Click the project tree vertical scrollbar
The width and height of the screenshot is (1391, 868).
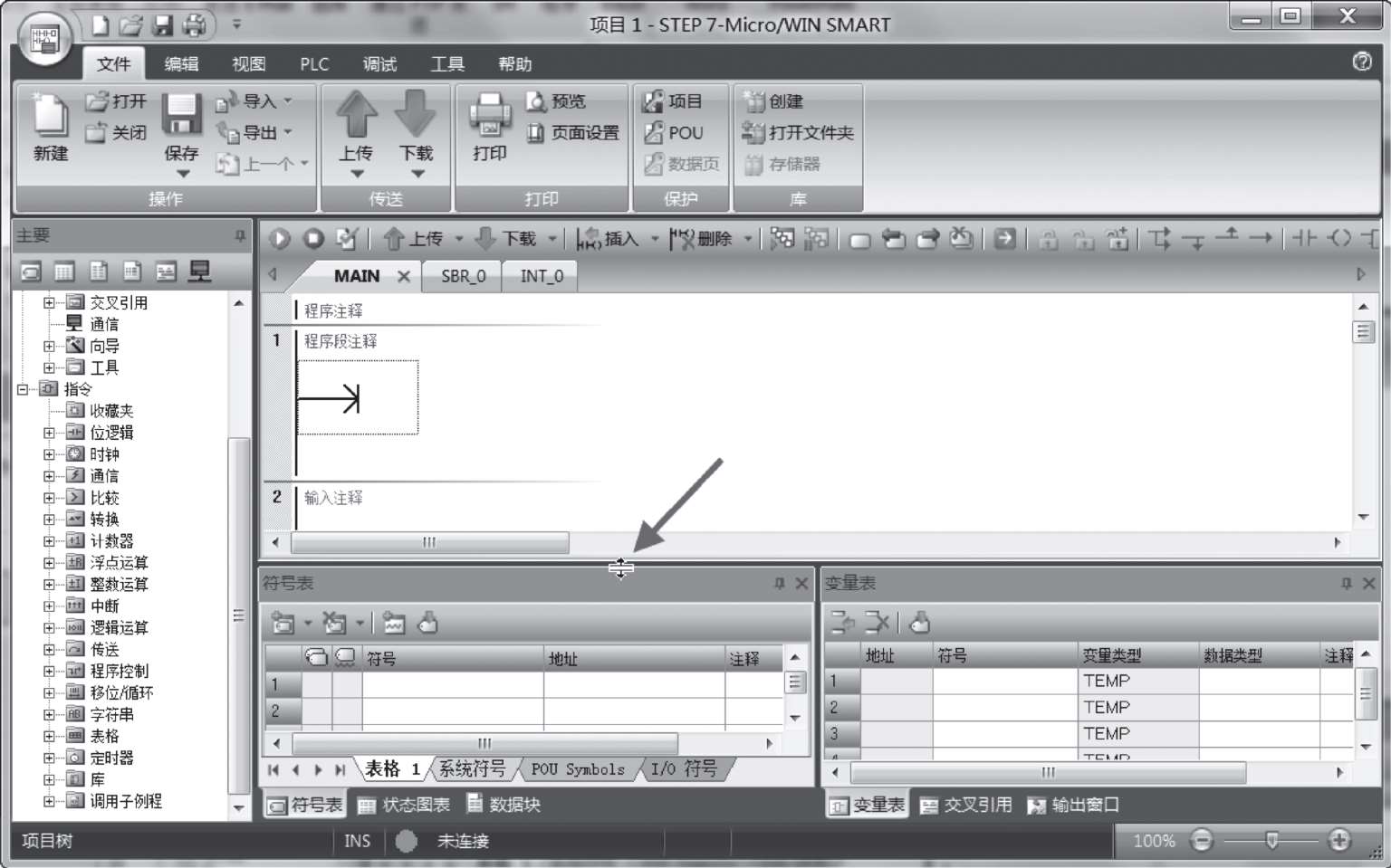click(238, 615)
